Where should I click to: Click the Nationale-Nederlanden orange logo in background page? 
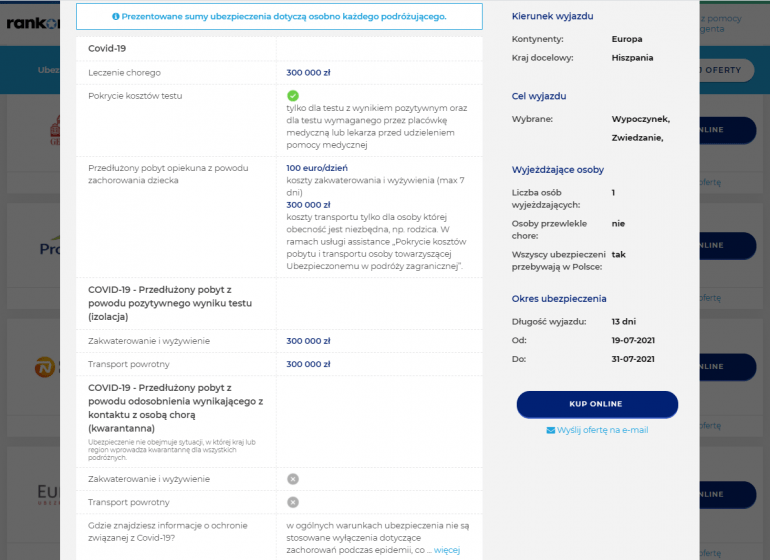46,367
